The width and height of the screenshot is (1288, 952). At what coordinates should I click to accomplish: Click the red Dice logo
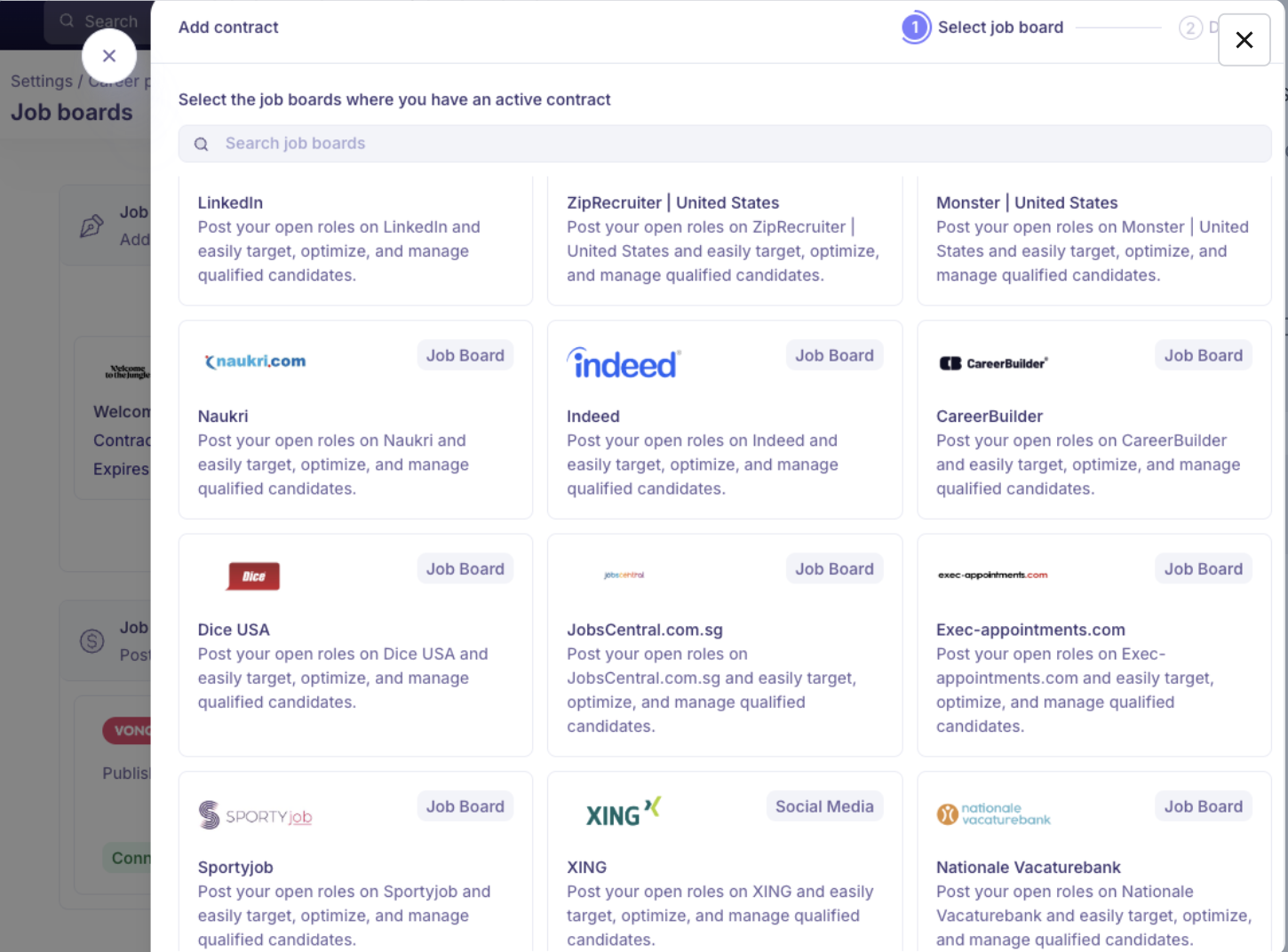click(x=253, y=576)
